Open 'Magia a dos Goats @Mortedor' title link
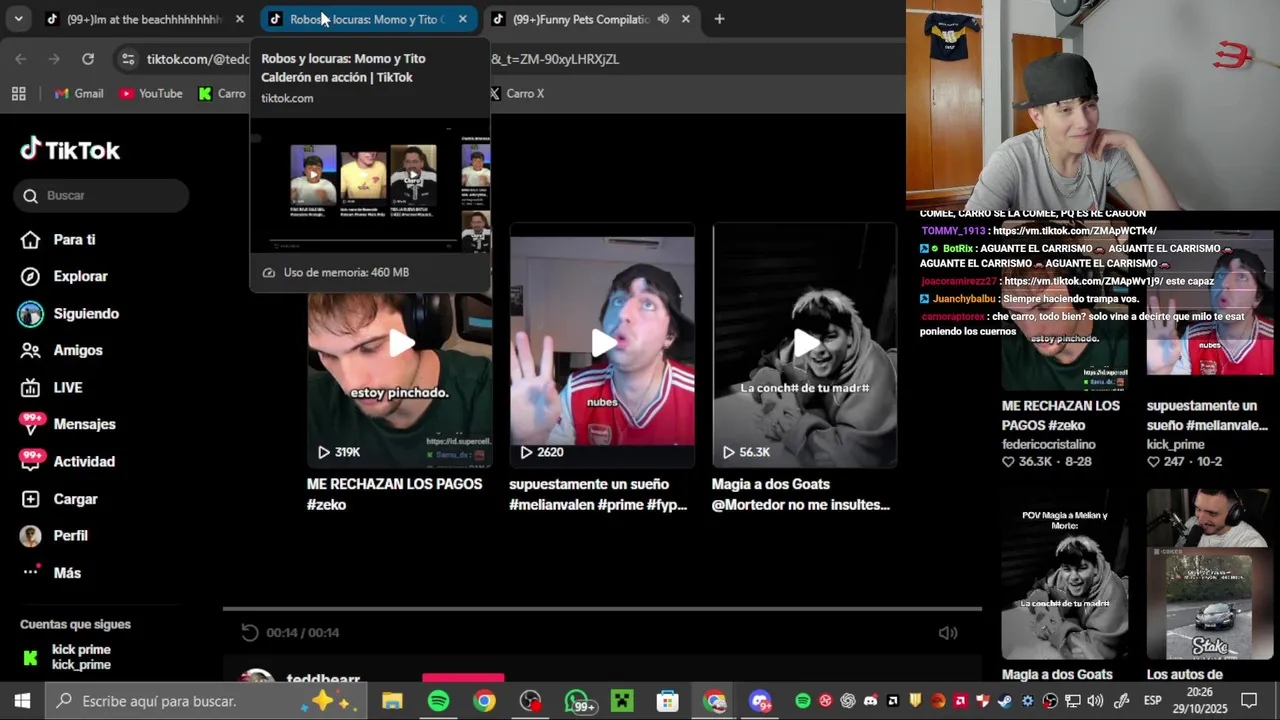The image size is (1280, 720). (801, 494)
